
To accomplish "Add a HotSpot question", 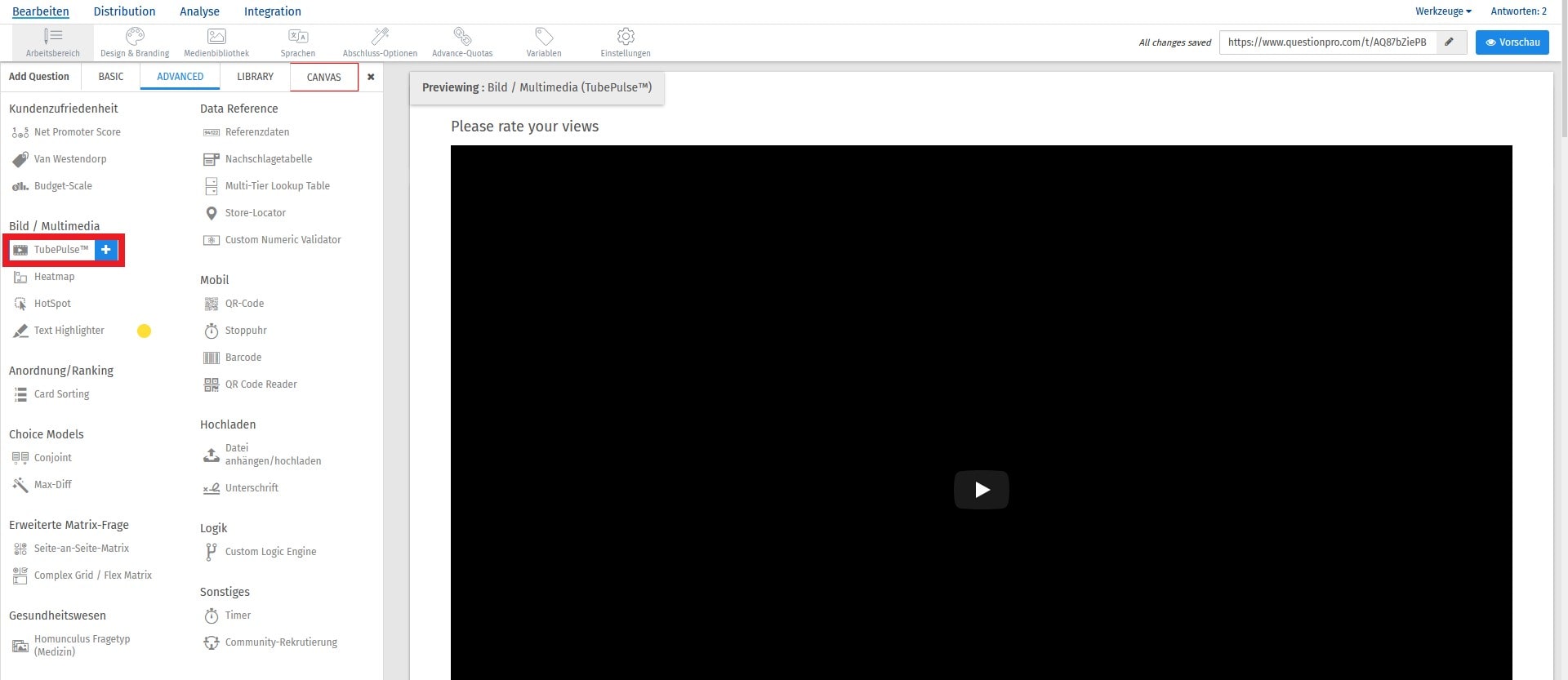I will coord(42,304).
